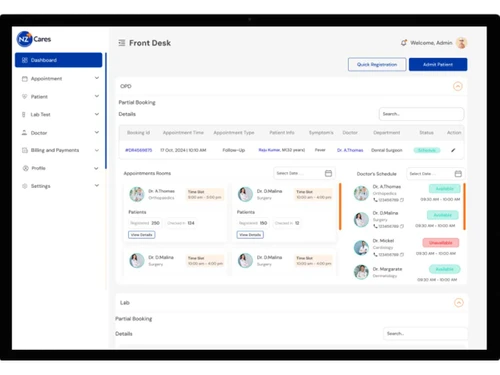
Task: Click the OPD Details search field
Action: tap(421, 114)
